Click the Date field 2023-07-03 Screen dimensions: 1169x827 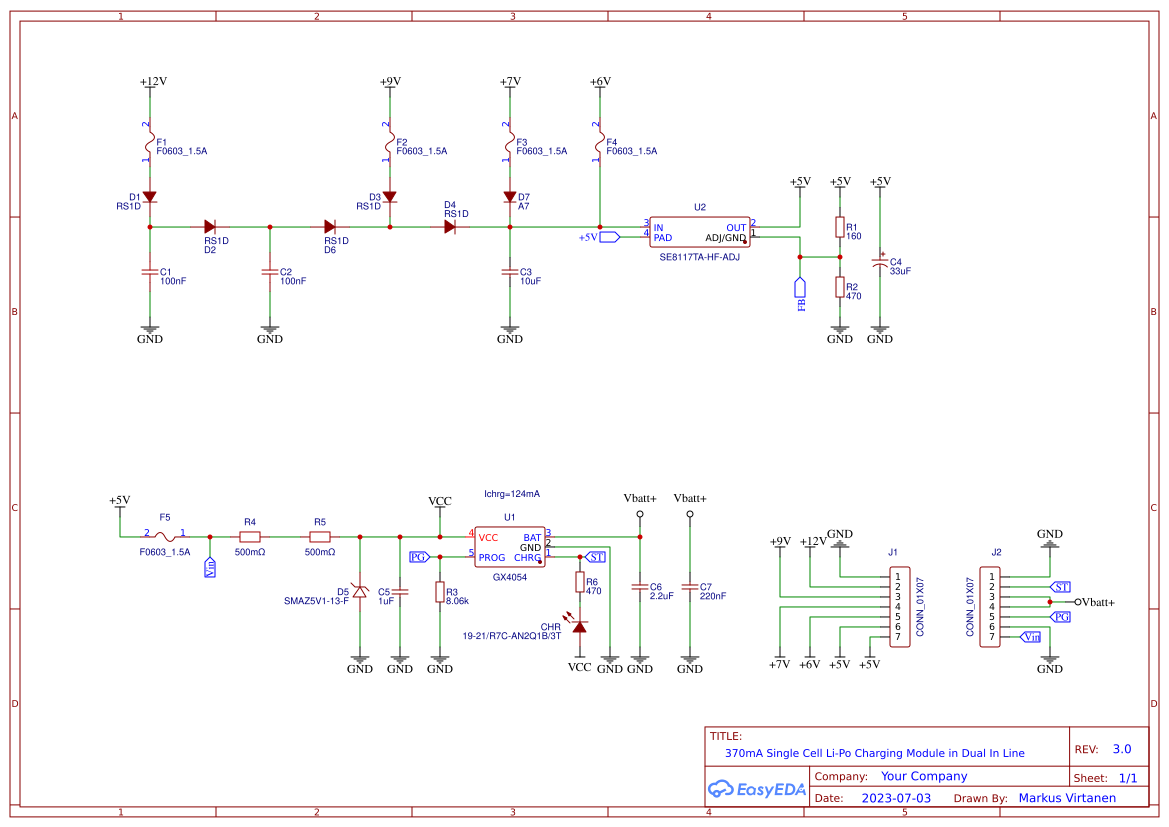895,798
